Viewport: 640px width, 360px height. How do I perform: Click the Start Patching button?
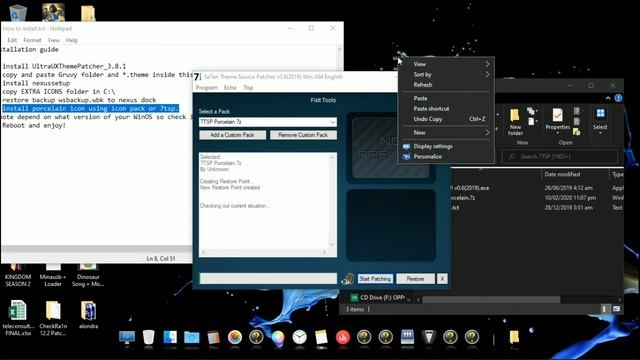coord(376,279)
